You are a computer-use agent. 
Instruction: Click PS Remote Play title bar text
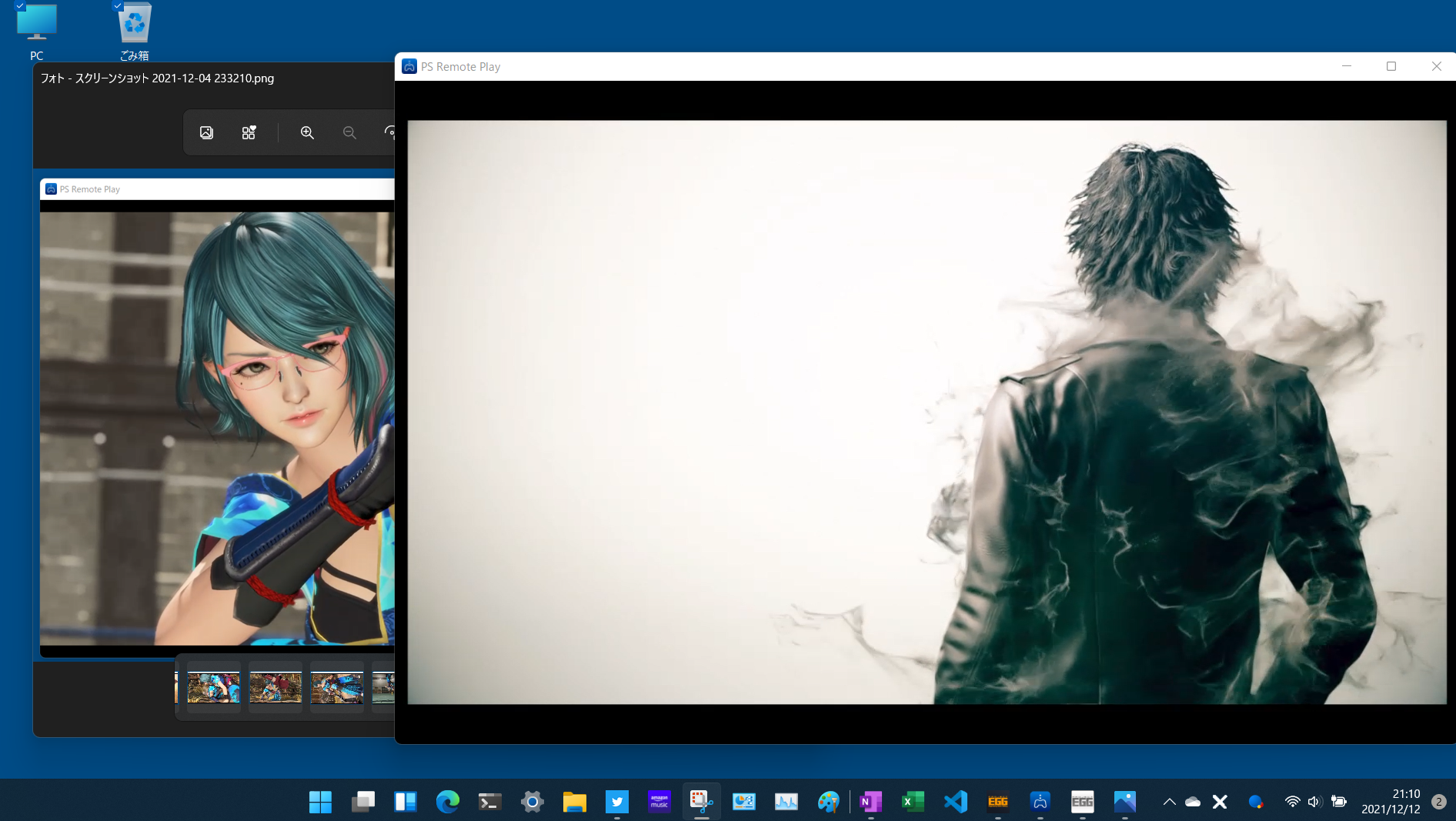[460, 67]
